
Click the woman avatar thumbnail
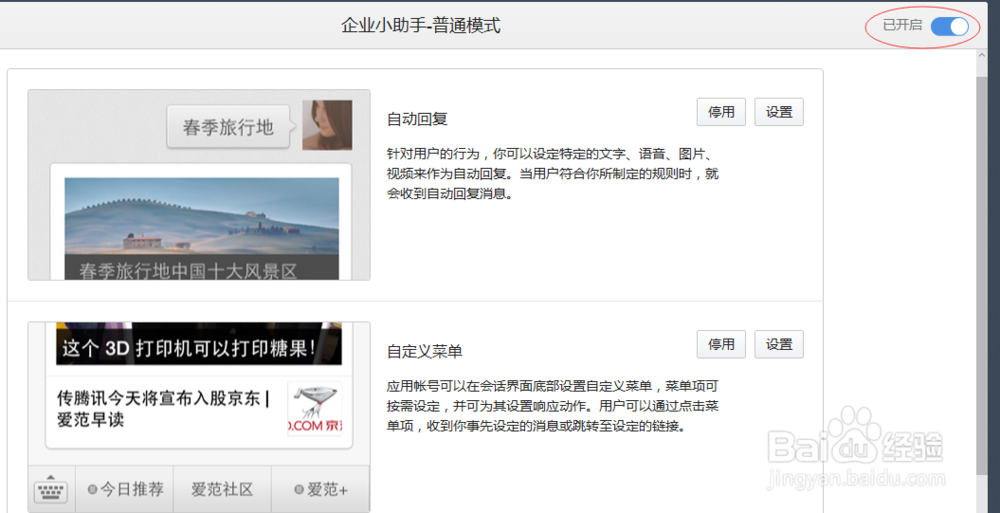(327, 125)
